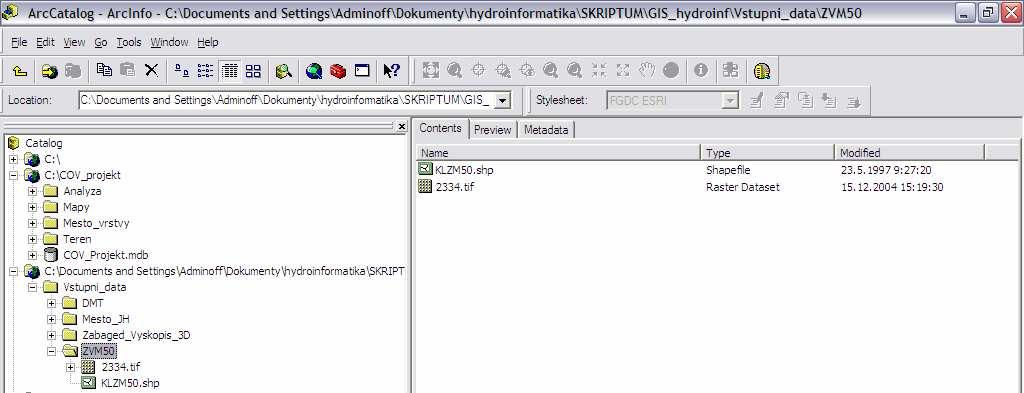Select KLZM50.shp in the catalog tree
This screenshot has width=1024, height=393.
[x=130, y=383]
